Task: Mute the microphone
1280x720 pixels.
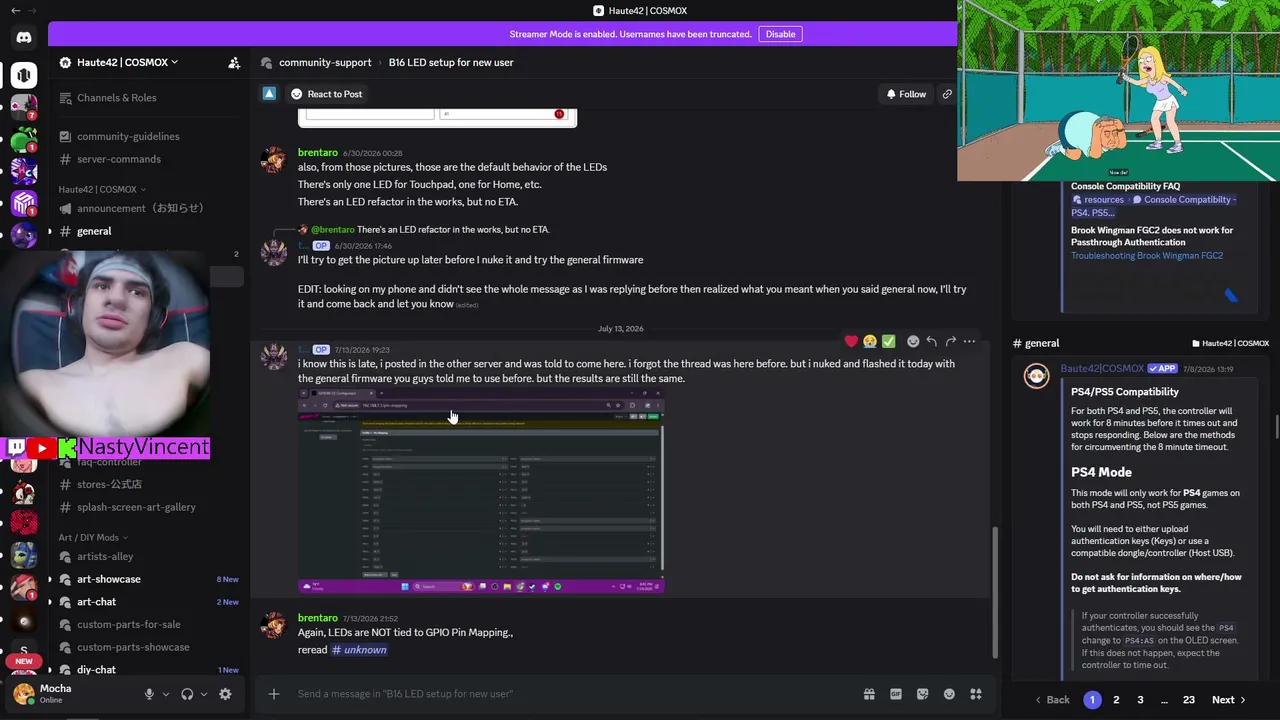Action: [x=149, y=694]
